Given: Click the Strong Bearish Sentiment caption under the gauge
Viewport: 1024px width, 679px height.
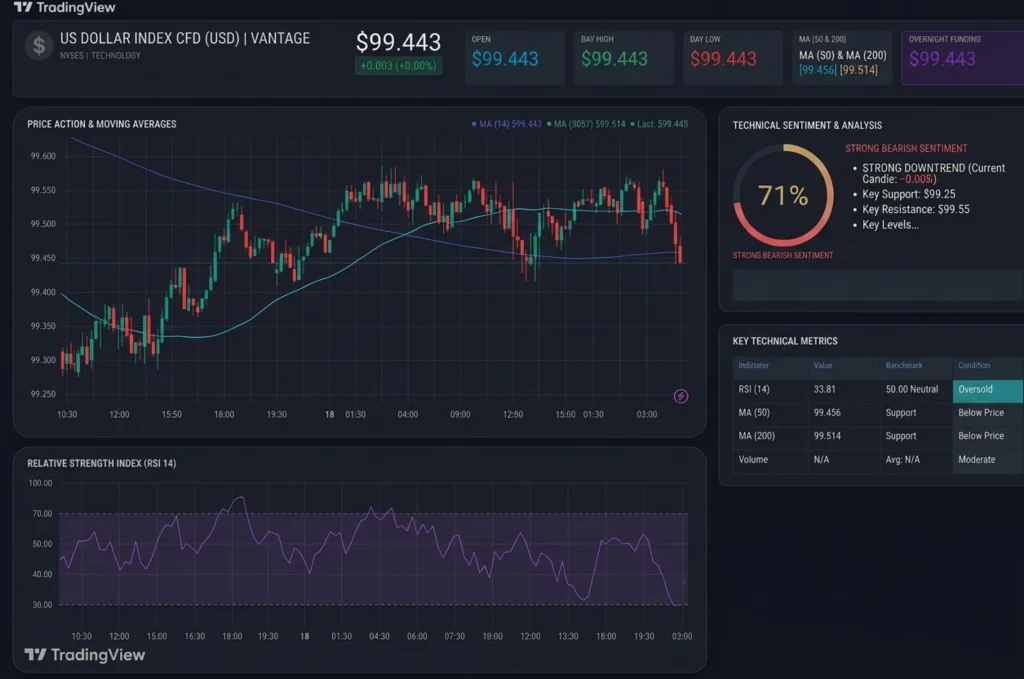Looking at the screenshot, I should pos(783,255).
